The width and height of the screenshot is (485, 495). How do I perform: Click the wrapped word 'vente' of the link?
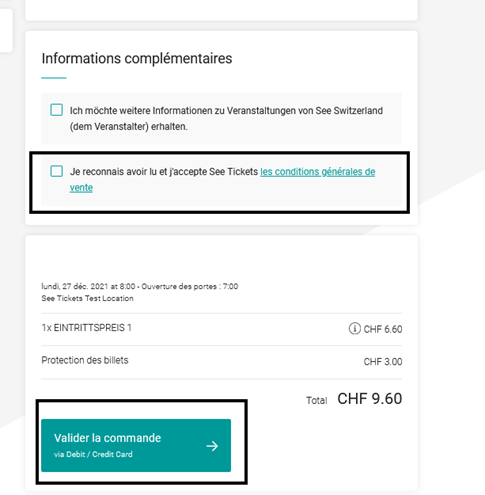coord(81,188)
